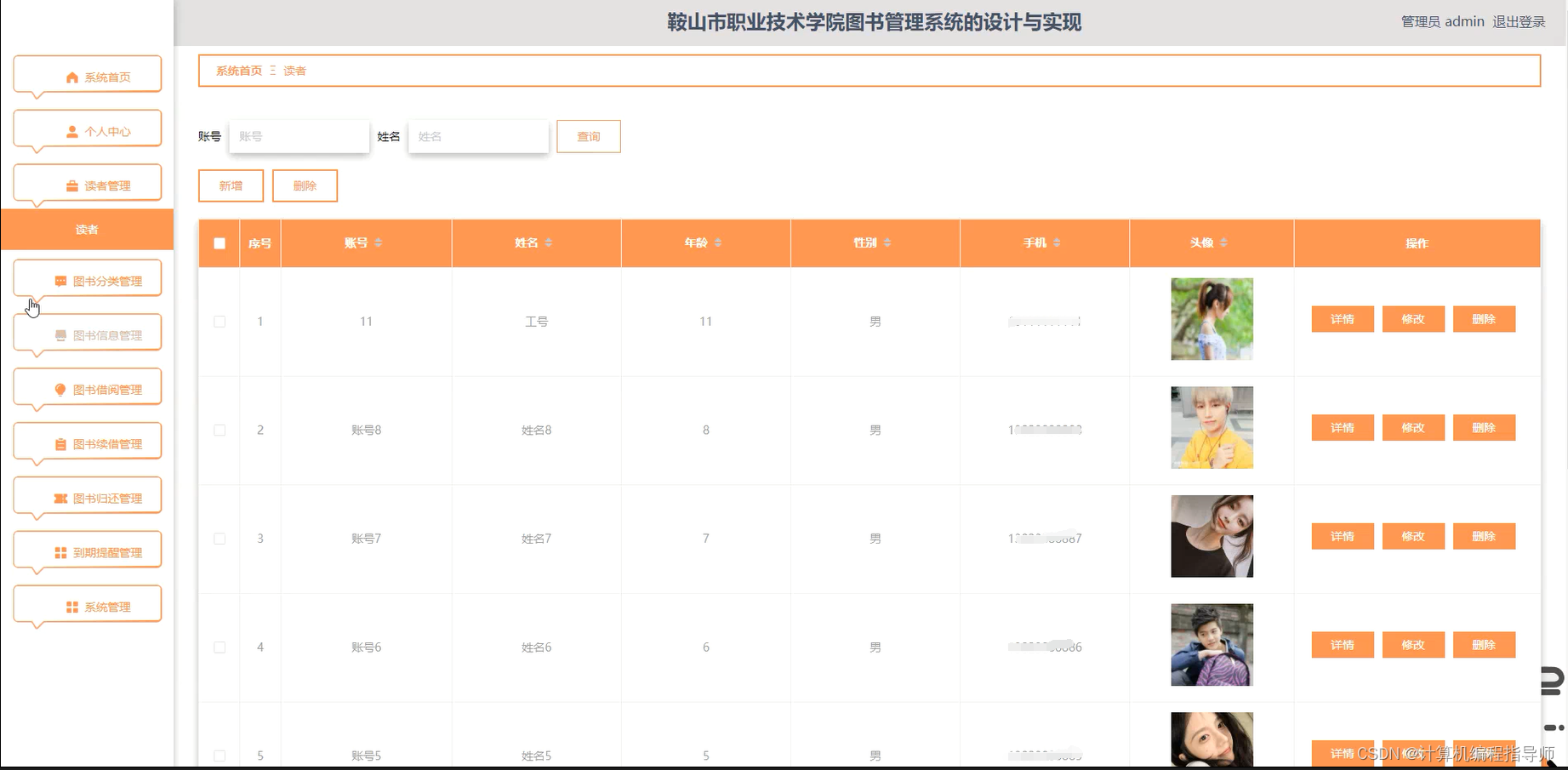Screen dimensions: 1568x770
Task: Sort by 手机 column arrows
Action: [x=1057, y=243]
